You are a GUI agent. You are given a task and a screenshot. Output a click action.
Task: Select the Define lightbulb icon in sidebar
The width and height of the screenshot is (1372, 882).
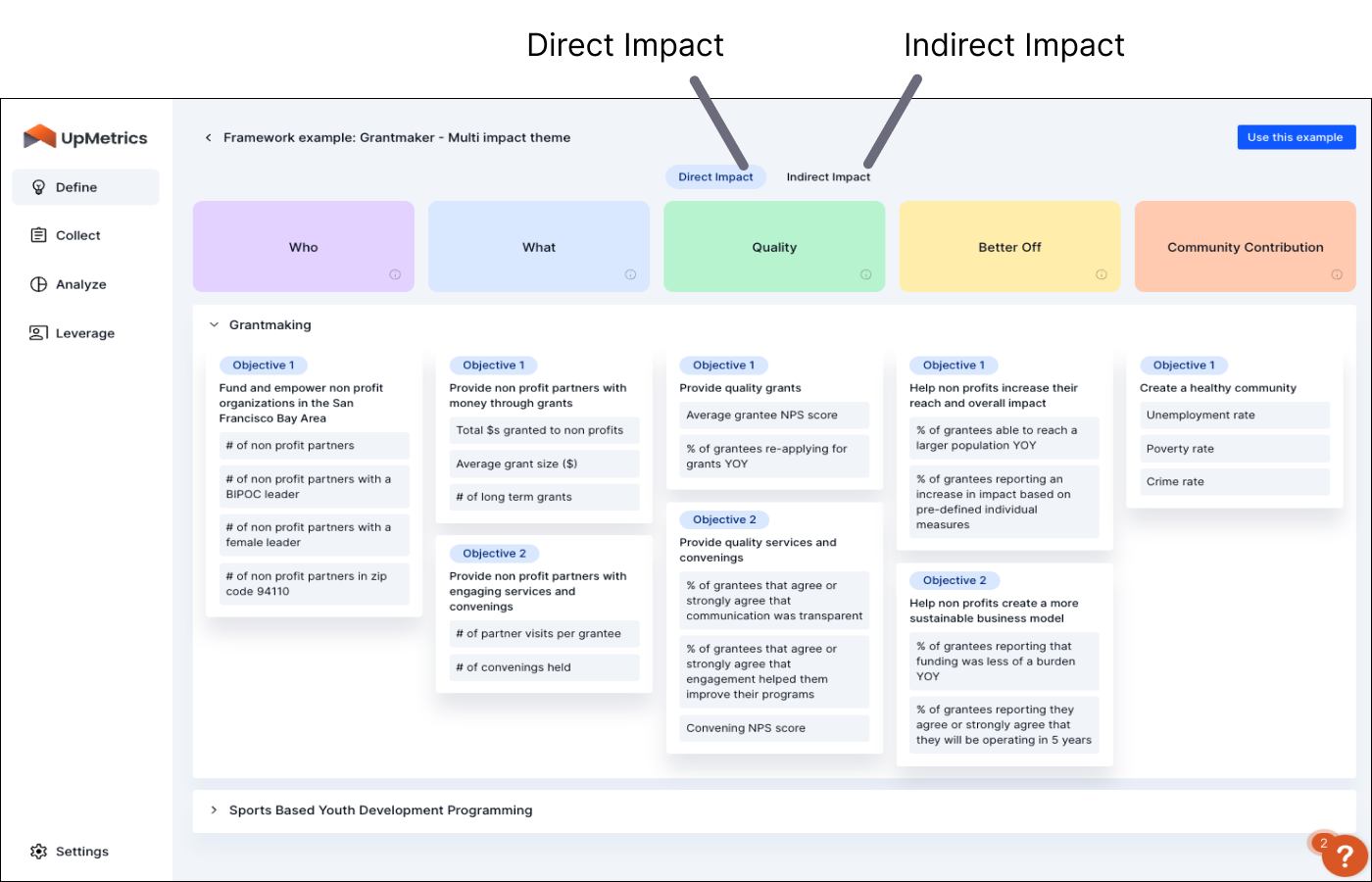click(x=39, y=186)
